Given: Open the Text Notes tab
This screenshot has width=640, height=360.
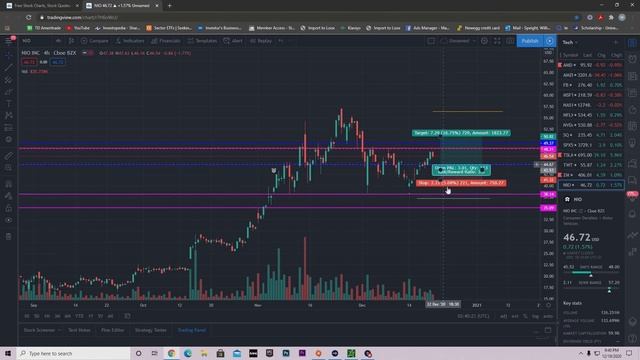Looking at the screenshot, I should tap(79, 330).
